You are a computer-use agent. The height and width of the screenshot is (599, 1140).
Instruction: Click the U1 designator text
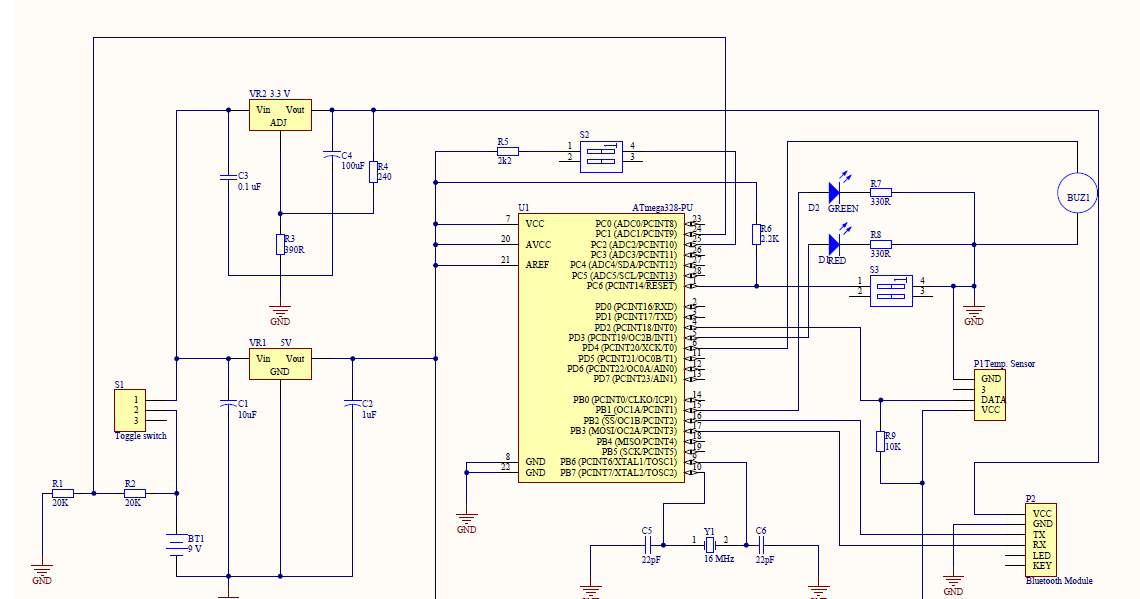(523, 208)
